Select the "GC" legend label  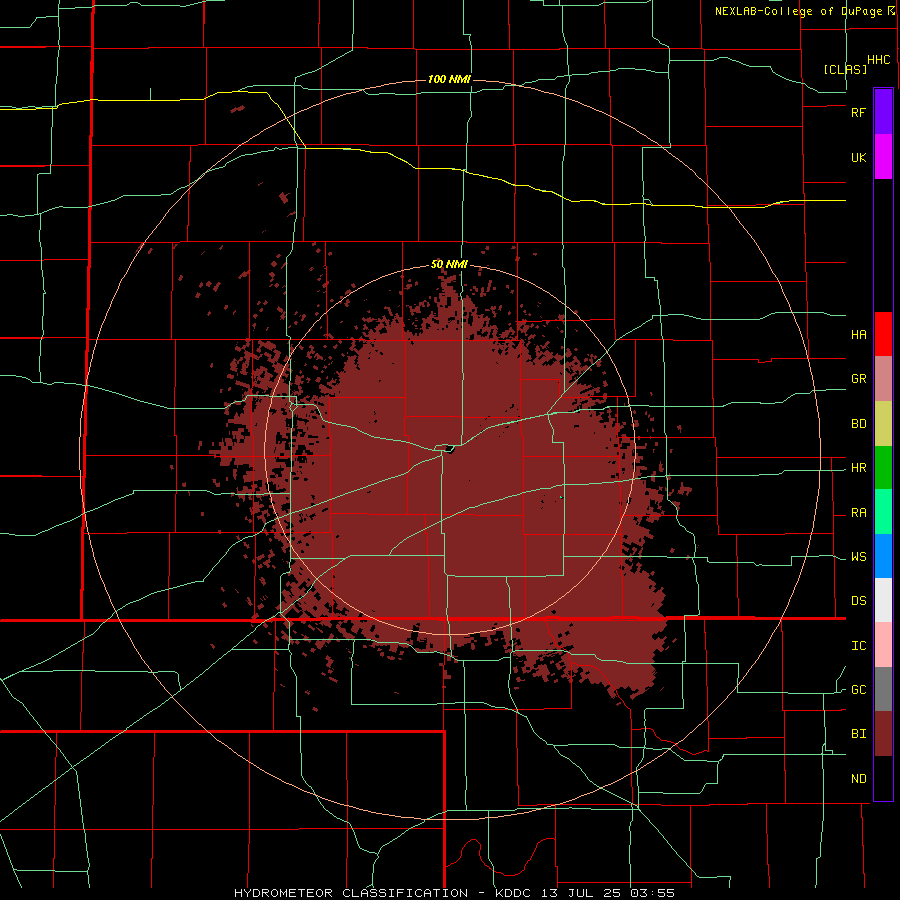[858, 690]
